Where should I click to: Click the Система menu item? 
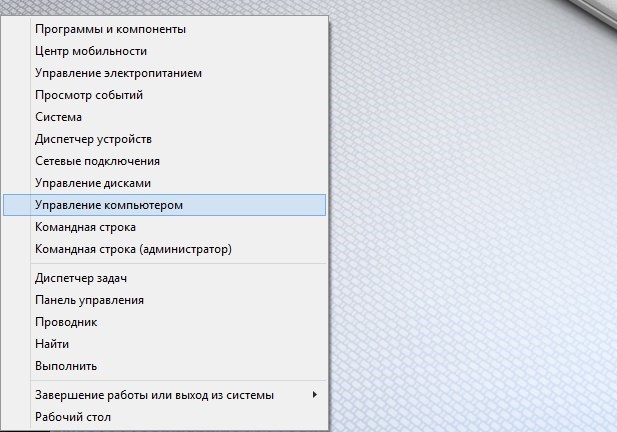pos(164,117)
